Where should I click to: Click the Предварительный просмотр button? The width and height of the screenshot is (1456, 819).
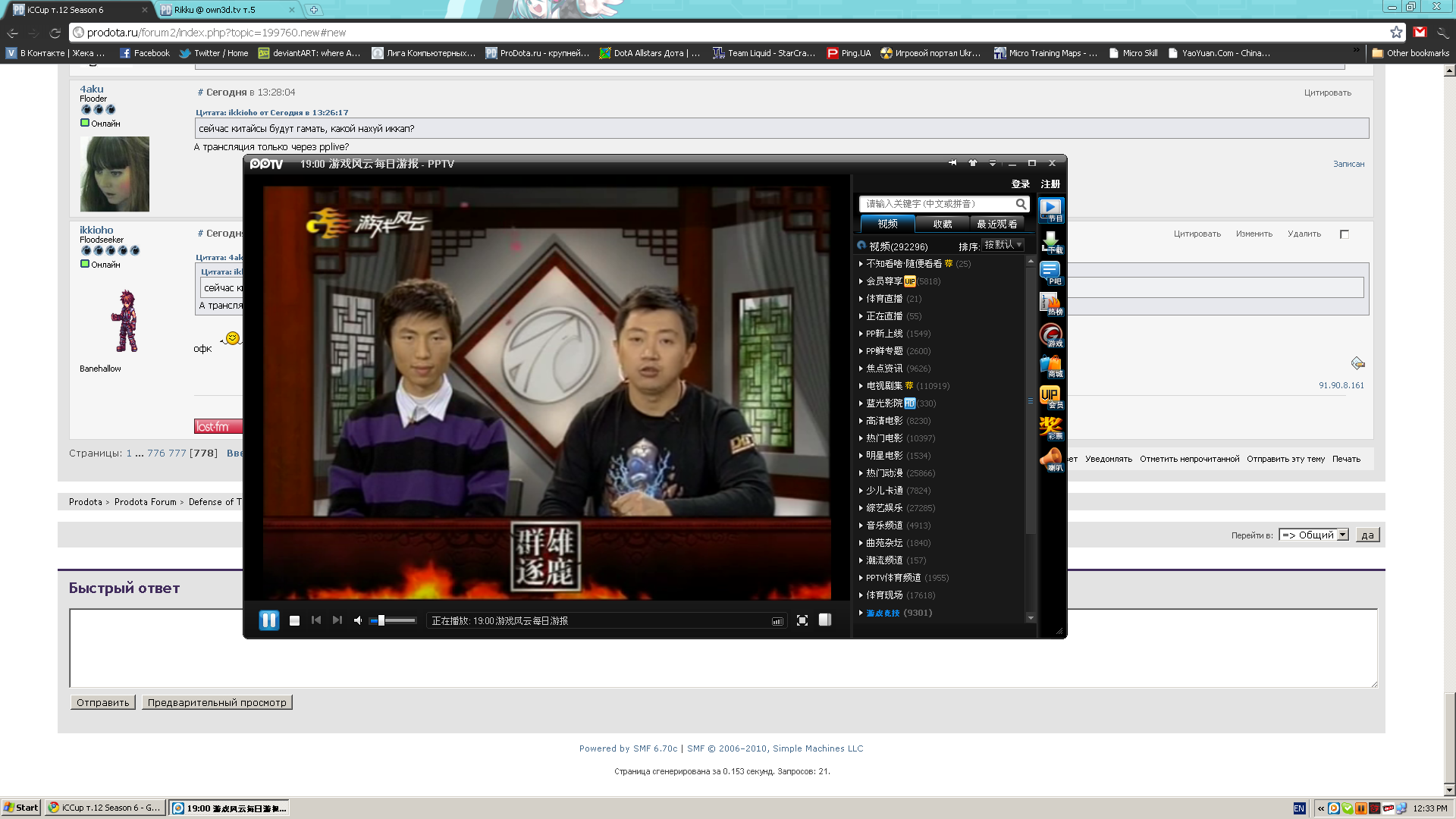pos(217,702)
